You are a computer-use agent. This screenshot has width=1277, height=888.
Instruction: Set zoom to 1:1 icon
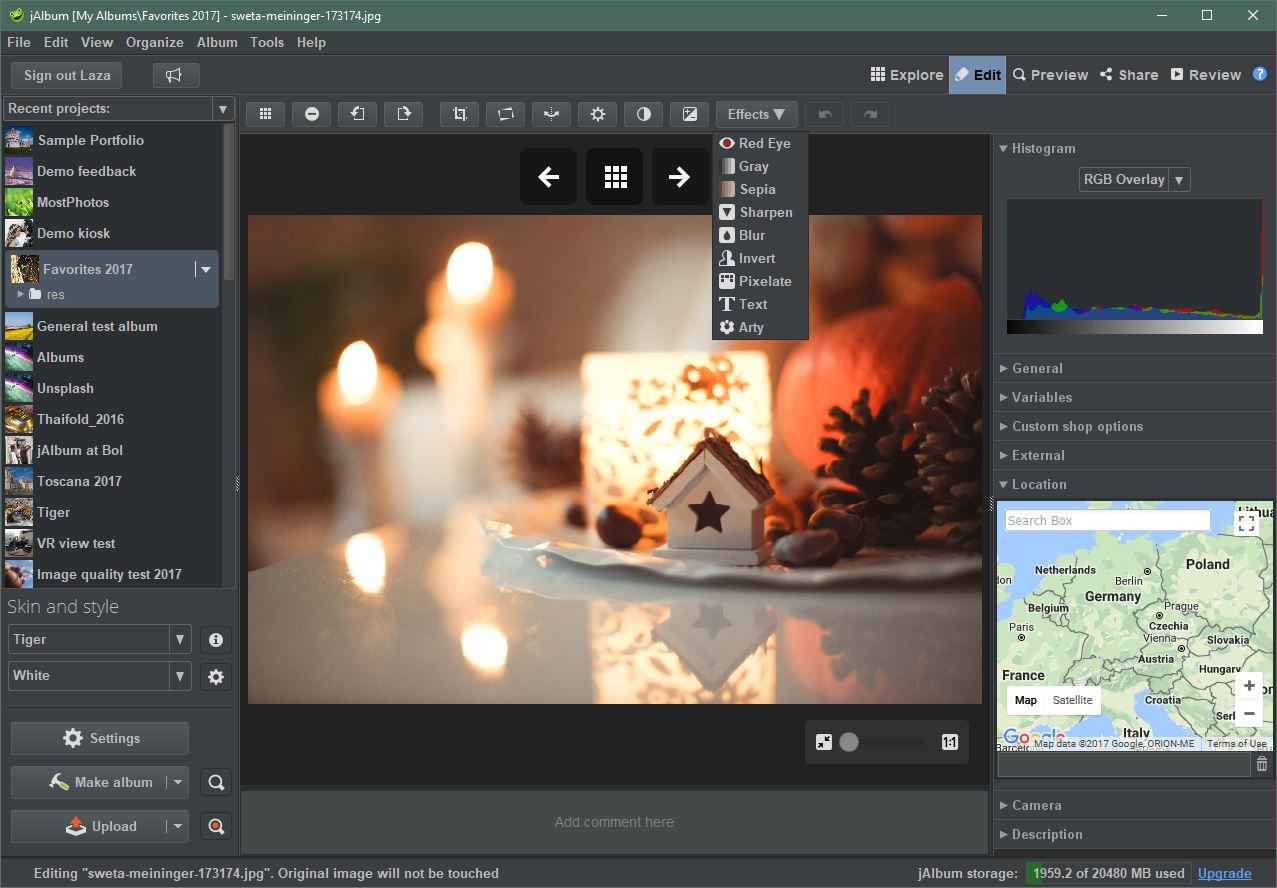(950, 742)
